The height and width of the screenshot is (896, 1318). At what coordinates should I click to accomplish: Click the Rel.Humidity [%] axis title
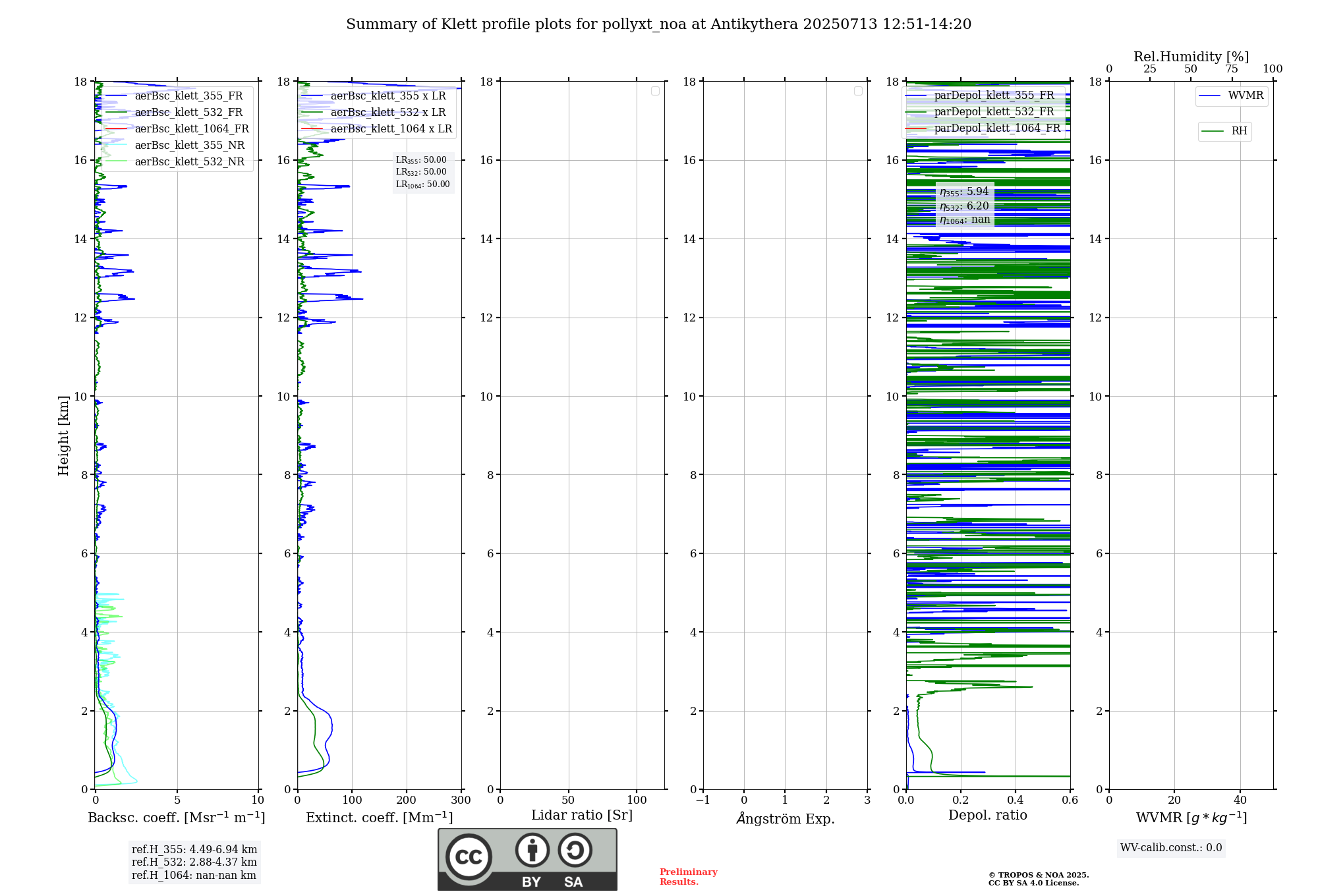pos(1191,57)
